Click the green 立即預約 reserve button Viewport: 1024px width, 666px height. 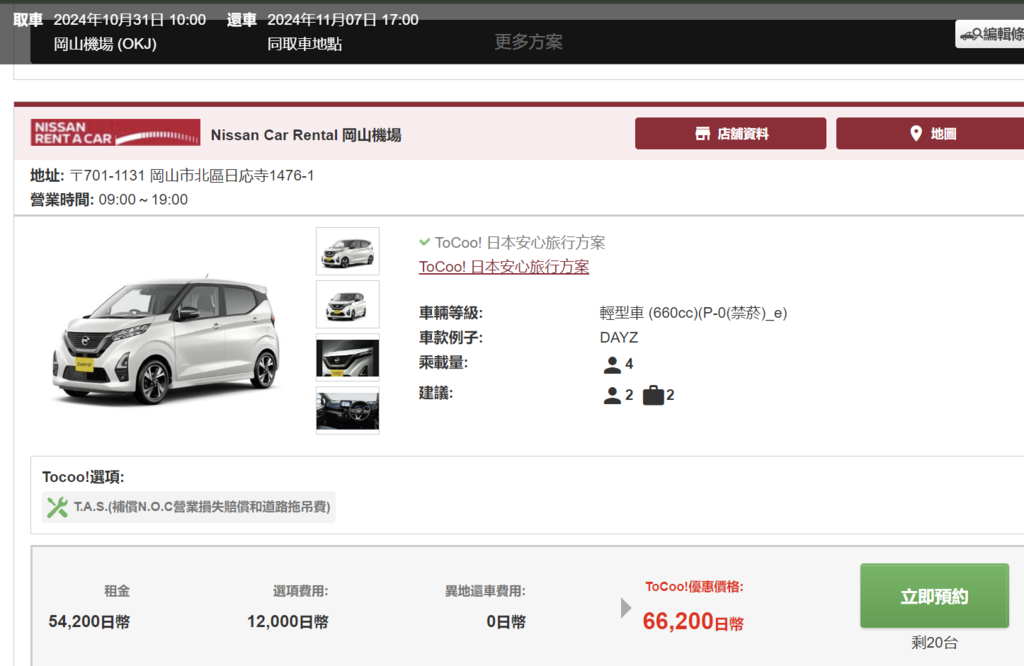[934, 596]
